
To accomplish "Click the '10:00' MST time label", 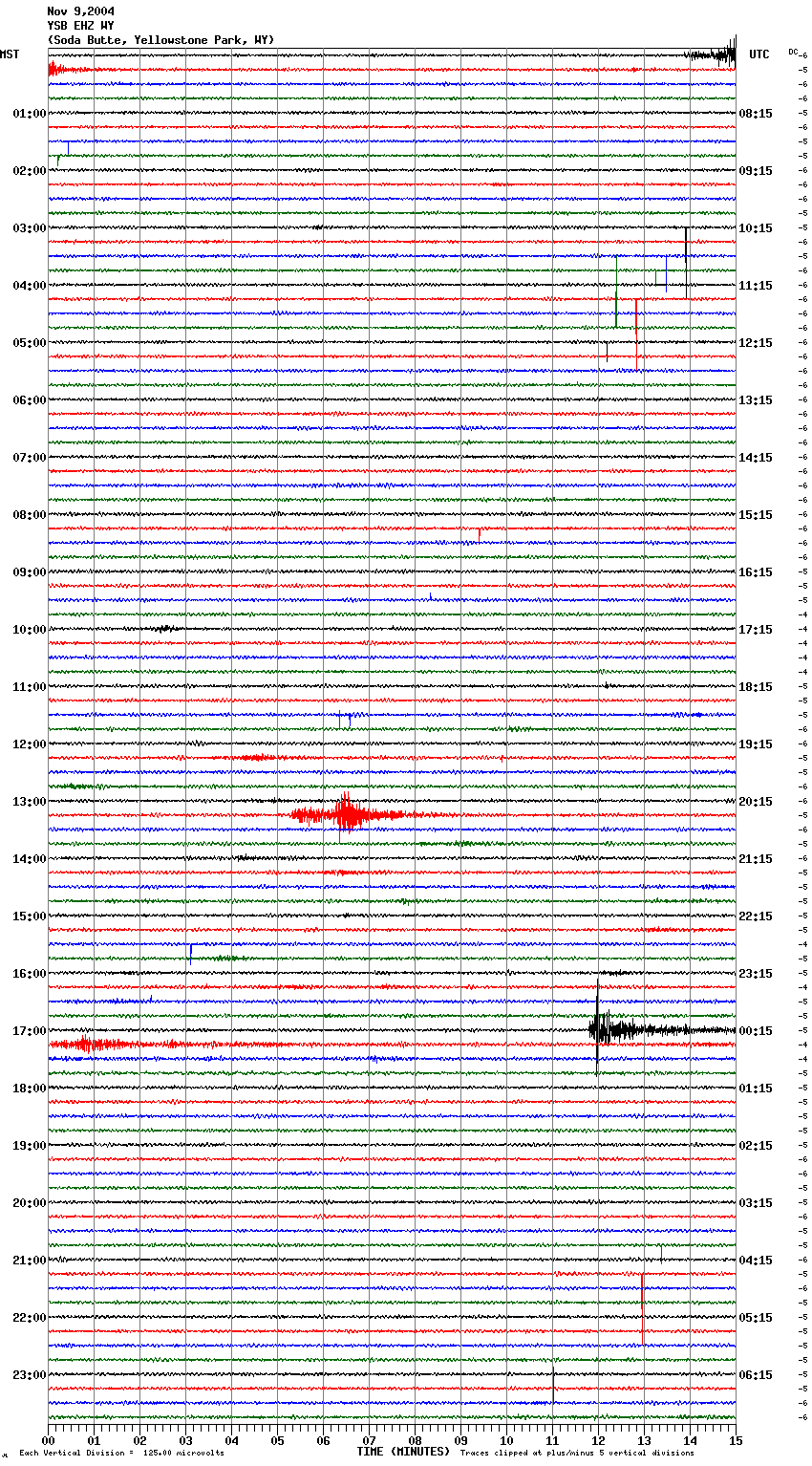I will pyautogui.click(x=30, y=630).
